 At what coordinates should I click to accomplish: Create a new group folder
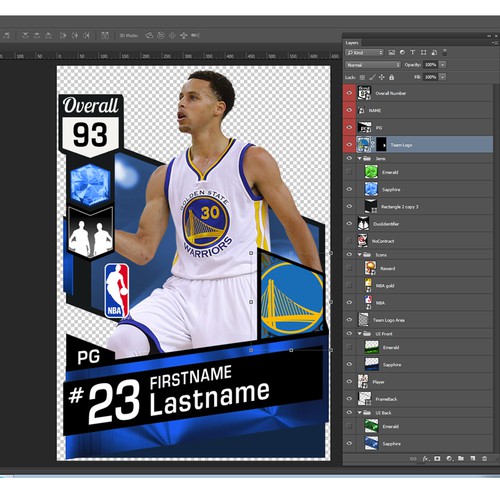pos(461,458)
